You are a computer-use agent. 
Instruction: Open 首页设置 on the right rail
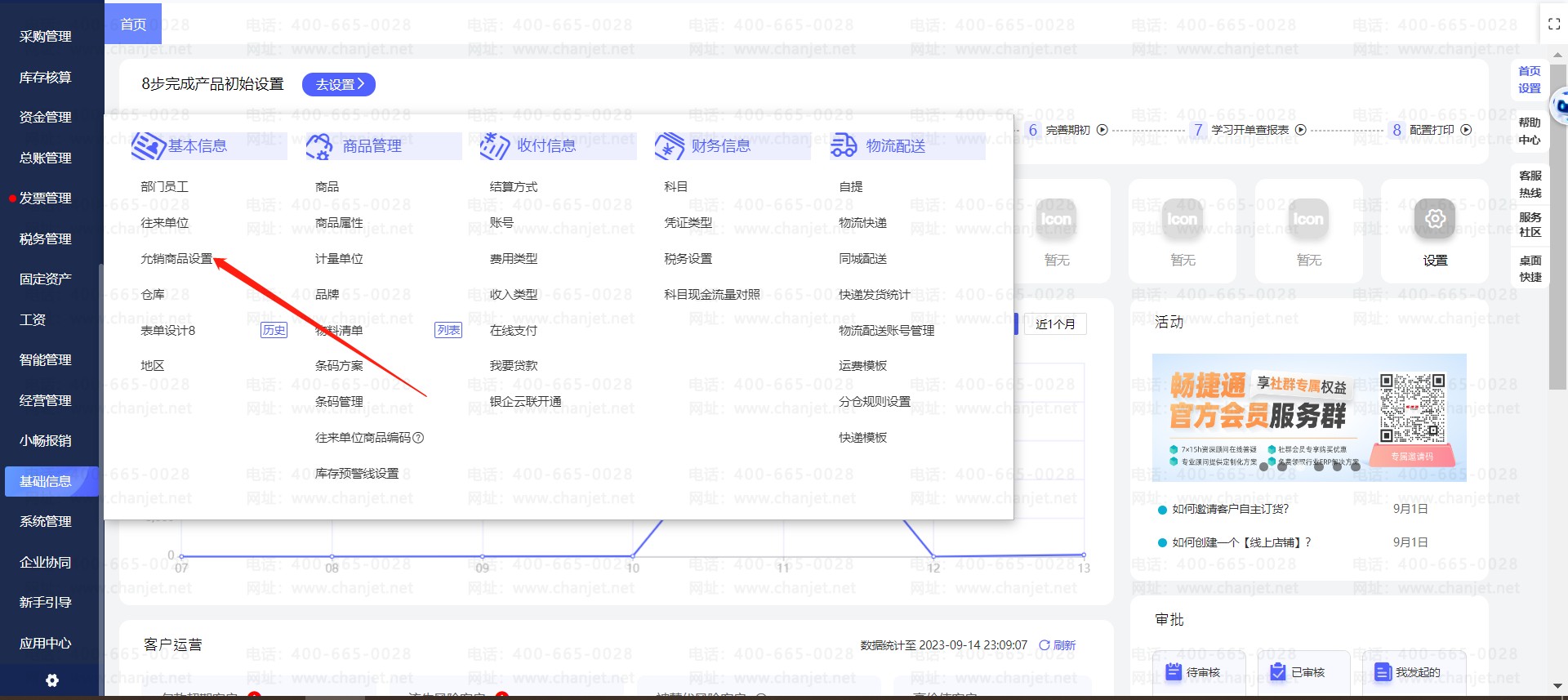(x=1530, y=80)
